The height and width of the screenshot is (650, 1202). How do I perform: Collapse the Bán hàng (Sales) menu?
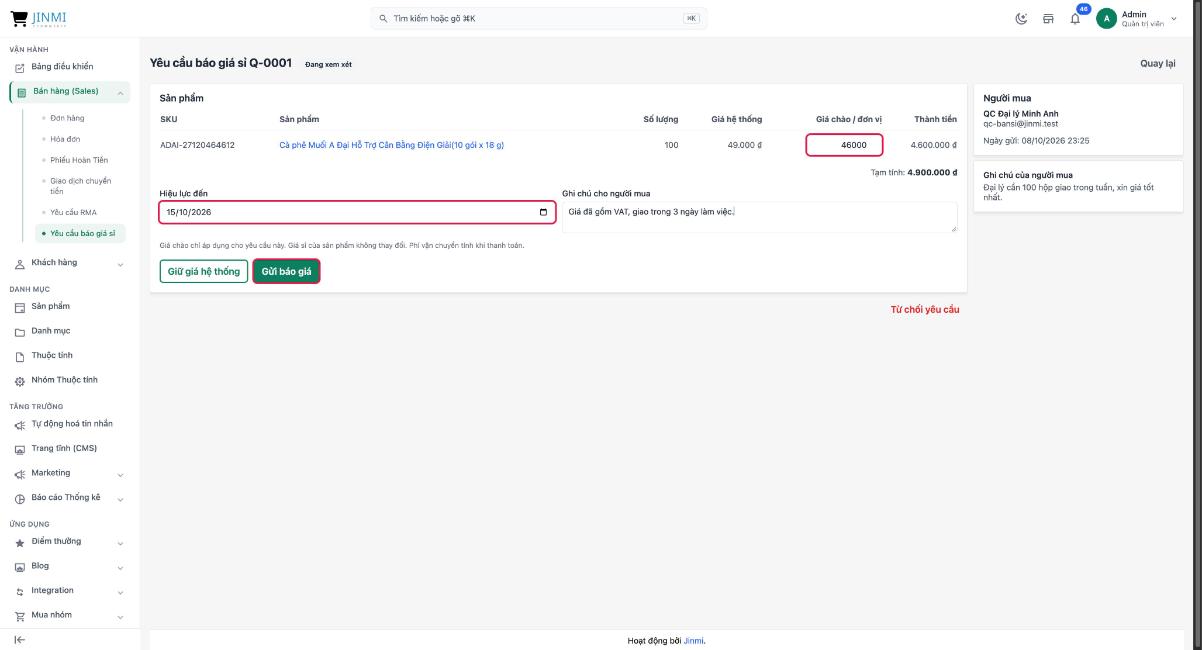(x=121, y=93)
